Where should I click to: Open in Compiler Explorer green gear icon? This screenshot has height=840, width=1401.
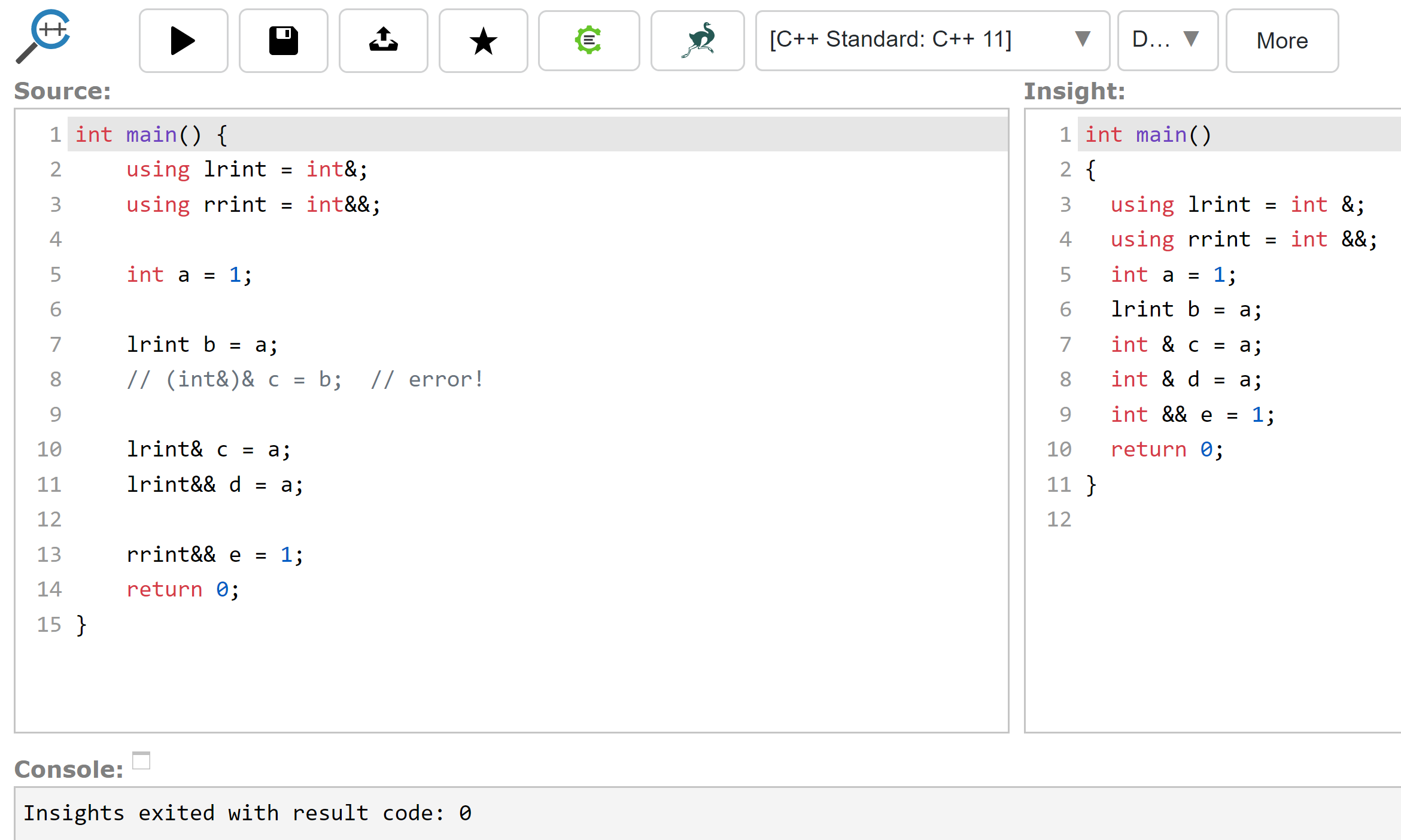coord(588,41)
